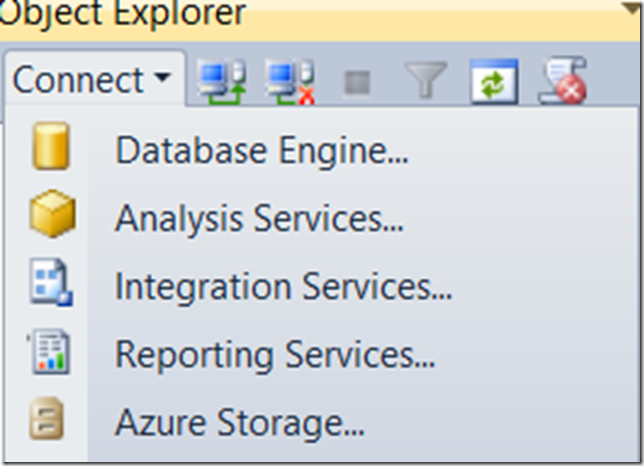Viewport: 644px width, 466px height.
Task: Pick Integration Services... from the list
Action: coord(283,287)
